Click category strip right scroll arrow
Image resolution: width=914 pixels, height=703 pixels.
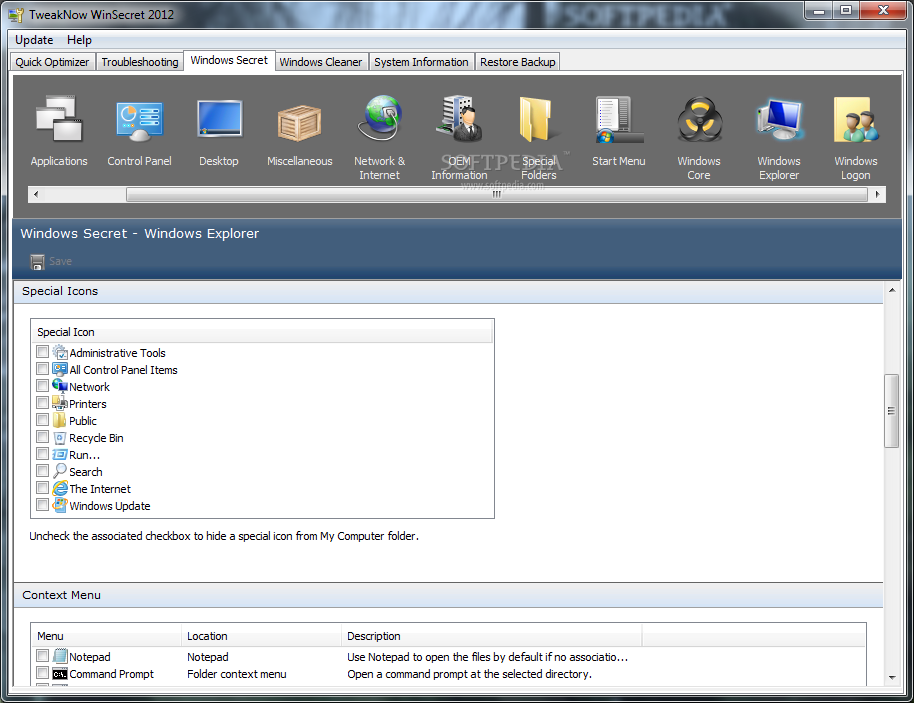(x=877, y=194)
